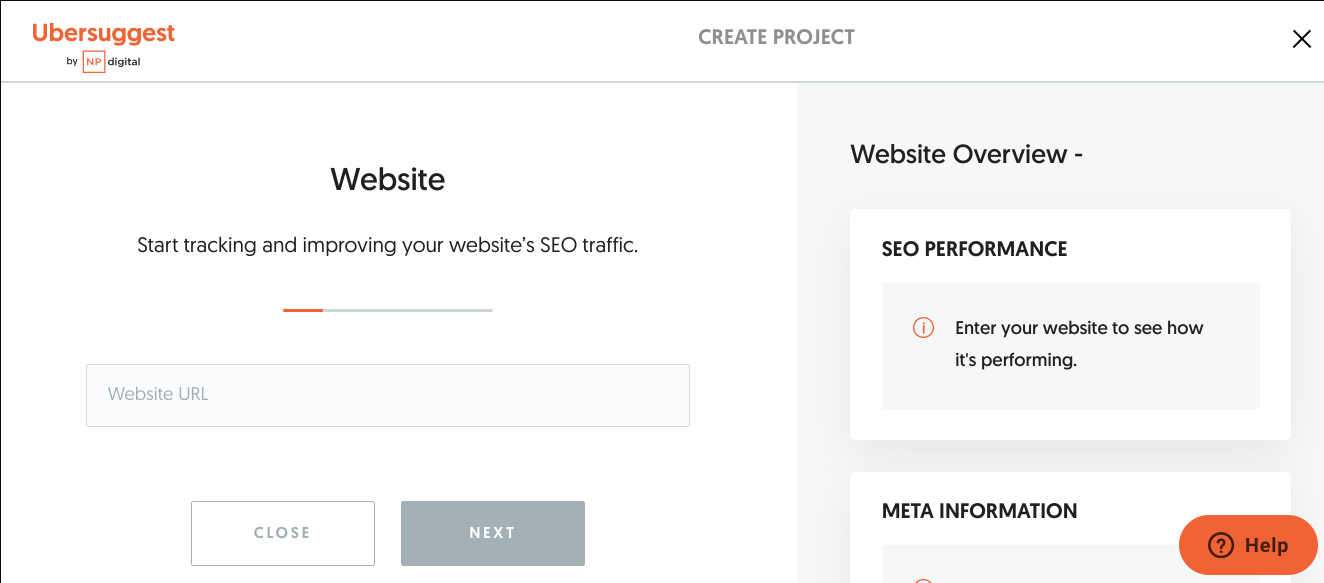Click the NEXT button
This screenshot has height=583, width=1324.
493,533
